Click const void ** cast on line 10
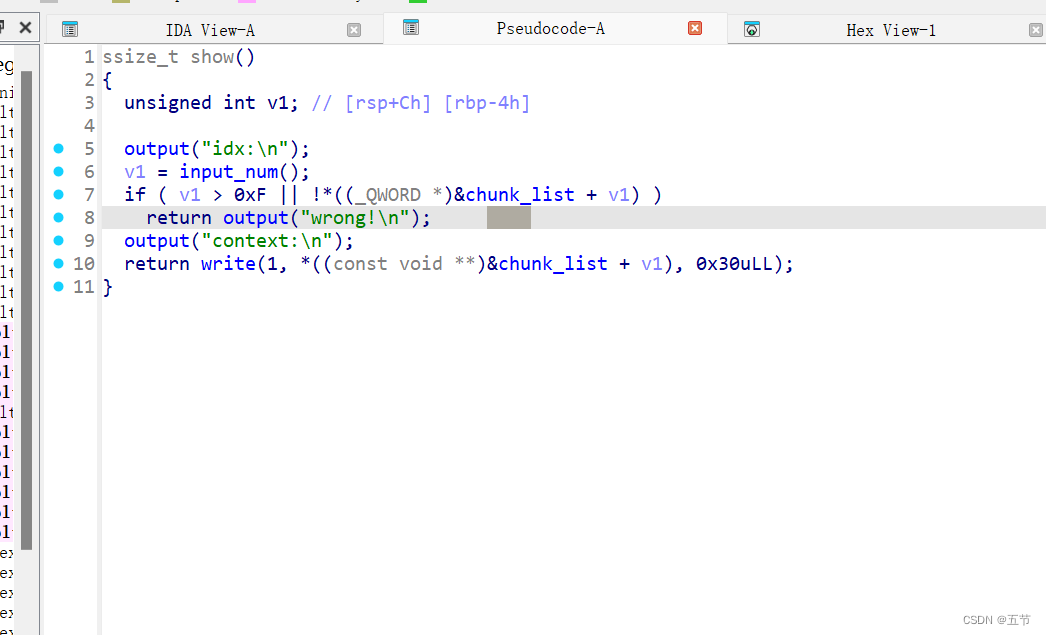Image resolution: width=1046 pixels, height=635 pixels. [x=404, y=264]
